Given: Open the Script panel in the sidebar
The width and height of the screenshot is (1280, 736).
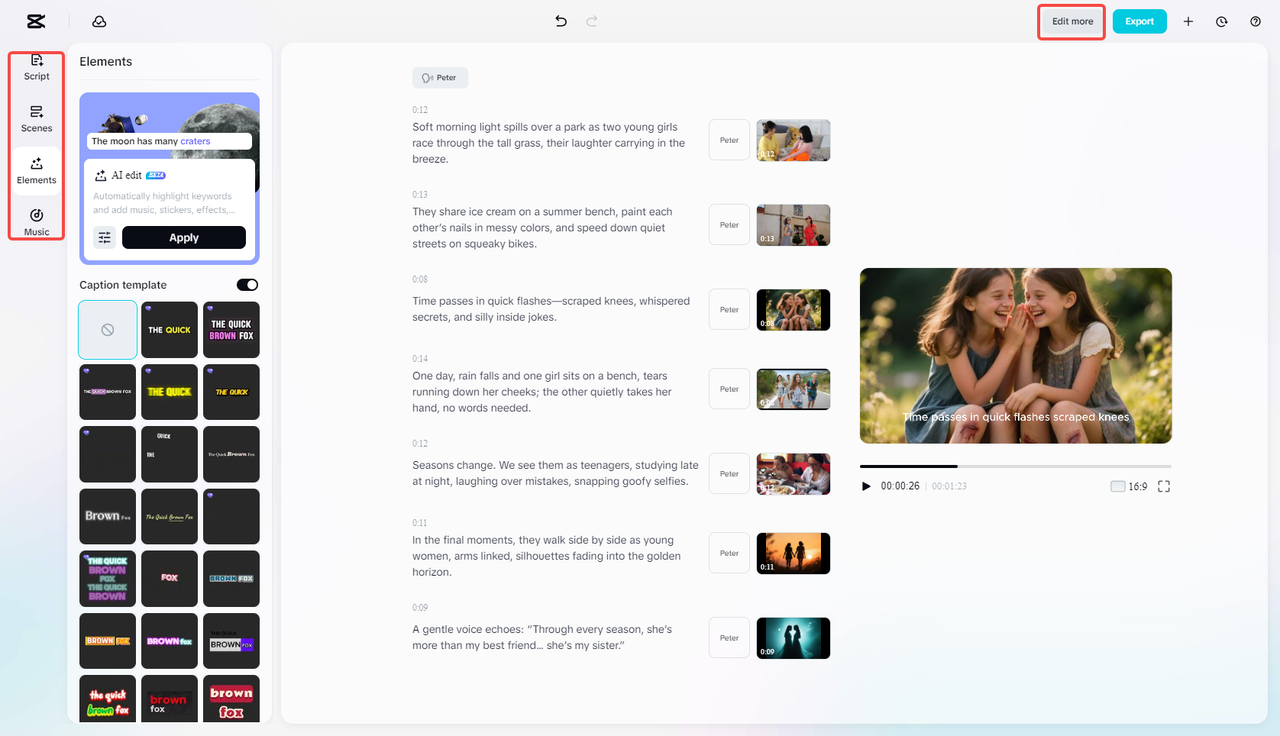Looking at the screenshot, I should tap(36, 67).
